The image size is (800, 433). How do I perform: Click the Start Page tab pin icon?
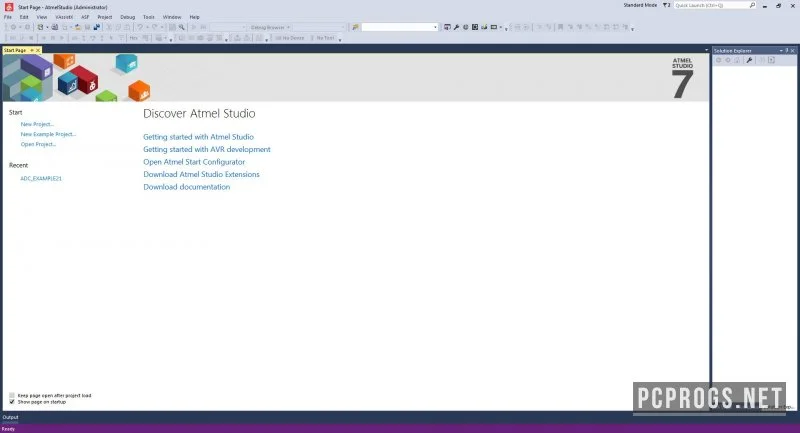point(32,50)
